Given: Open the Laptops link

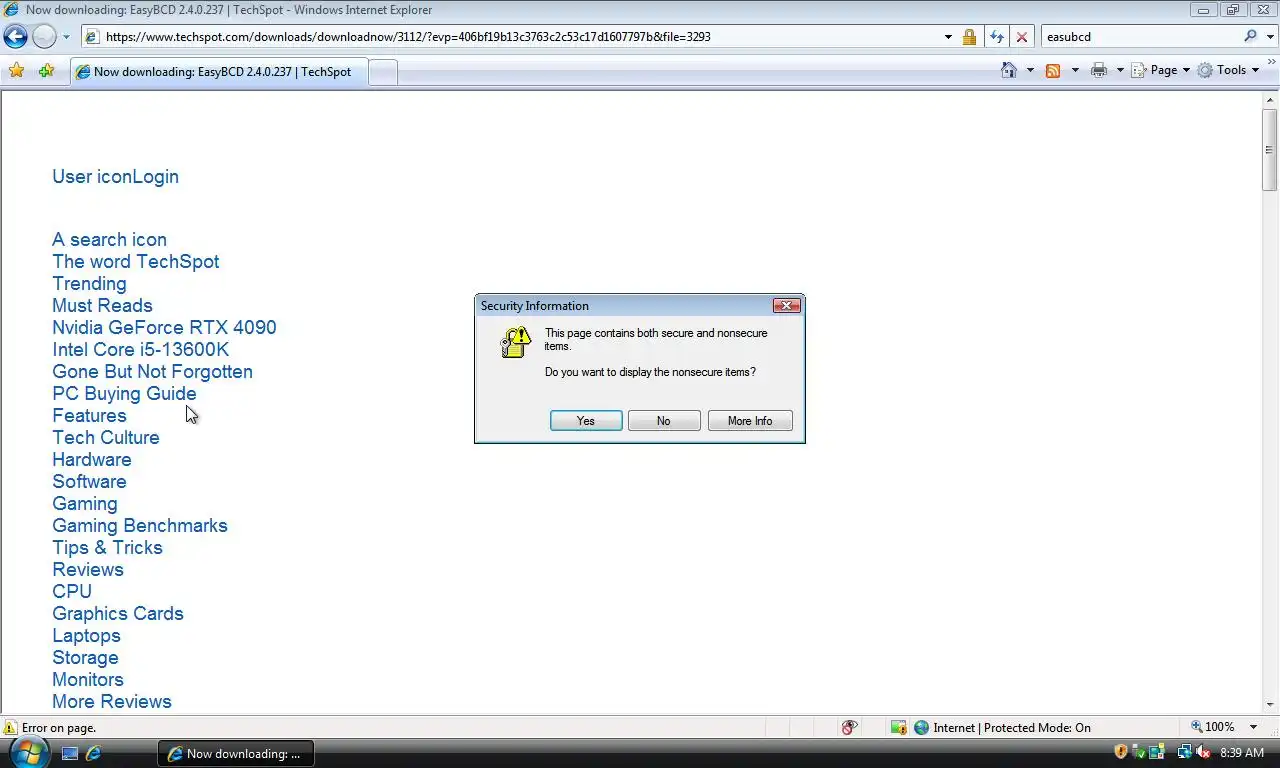Looking at the screenshot, I should coord(87,636).
